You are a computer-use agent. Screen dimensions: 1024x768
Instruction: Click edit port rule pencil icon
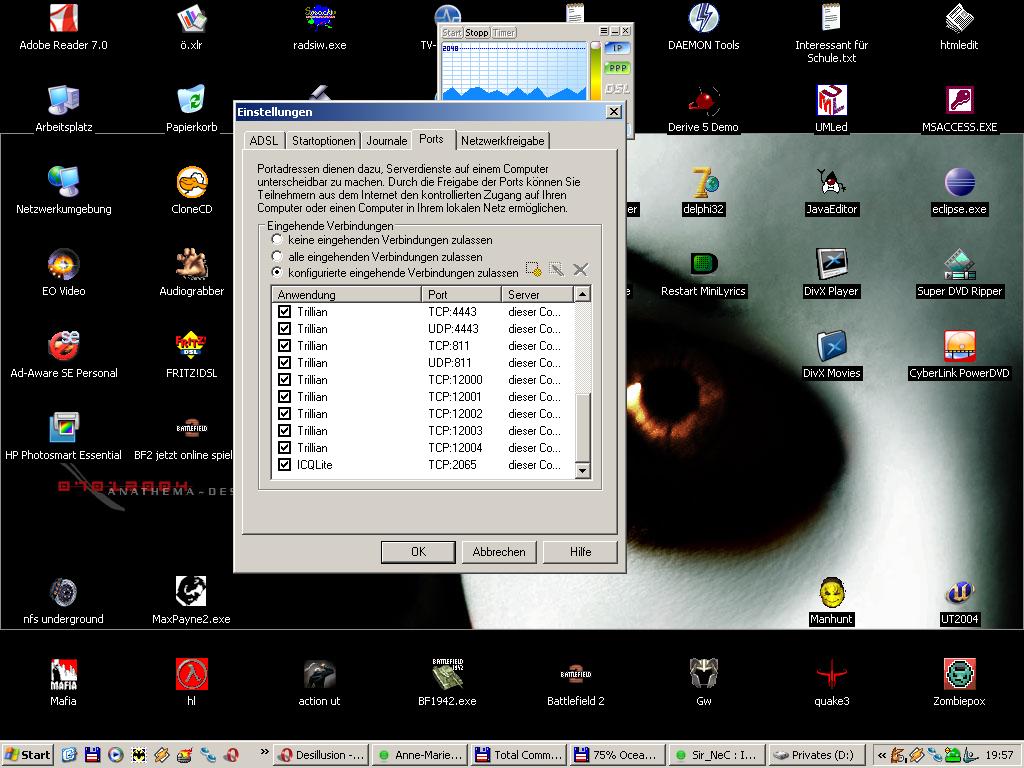click(x=556, y=269)
